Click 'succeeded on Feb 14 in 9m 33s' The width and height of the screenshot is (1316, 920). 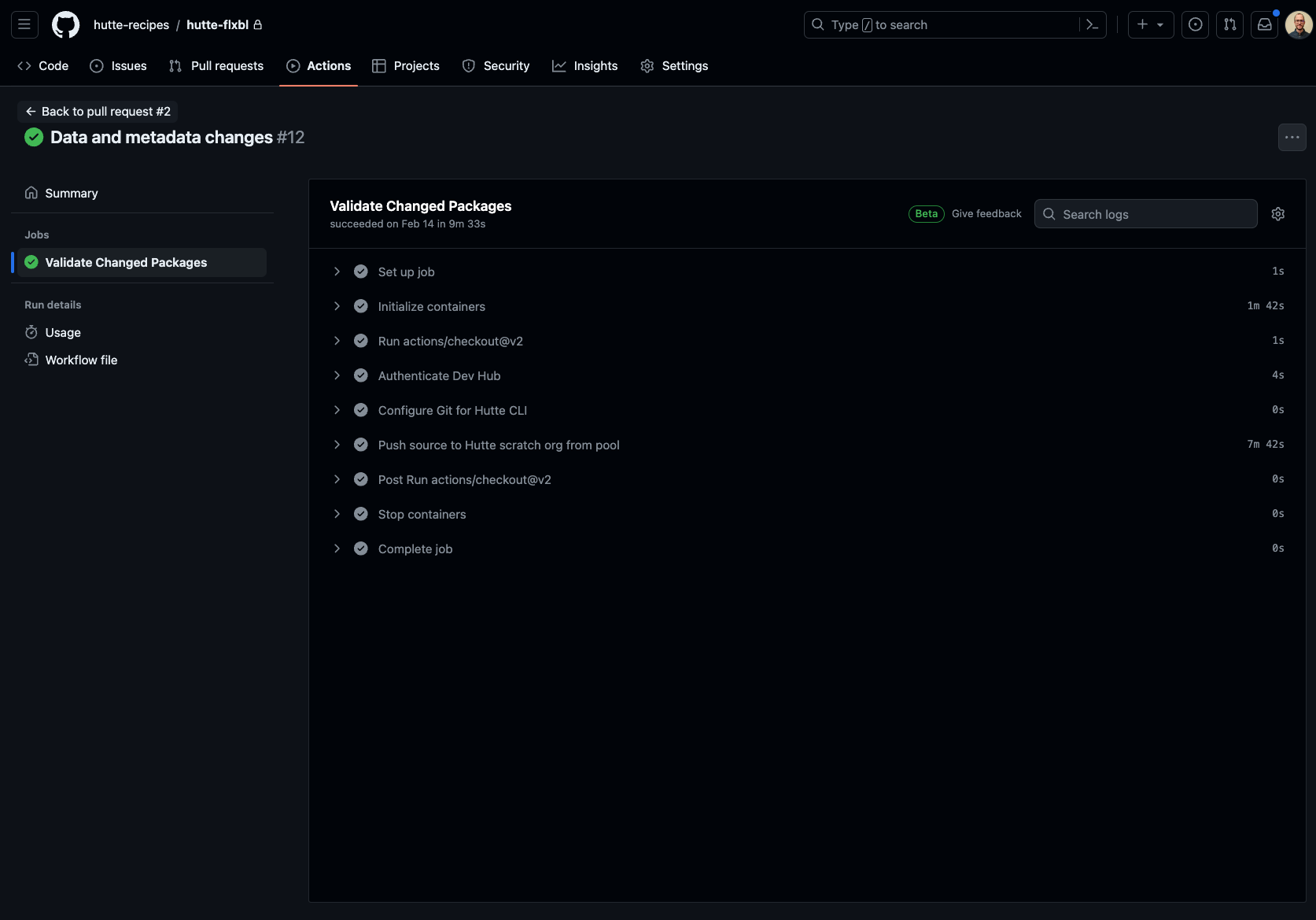click(x=407, y=224)
